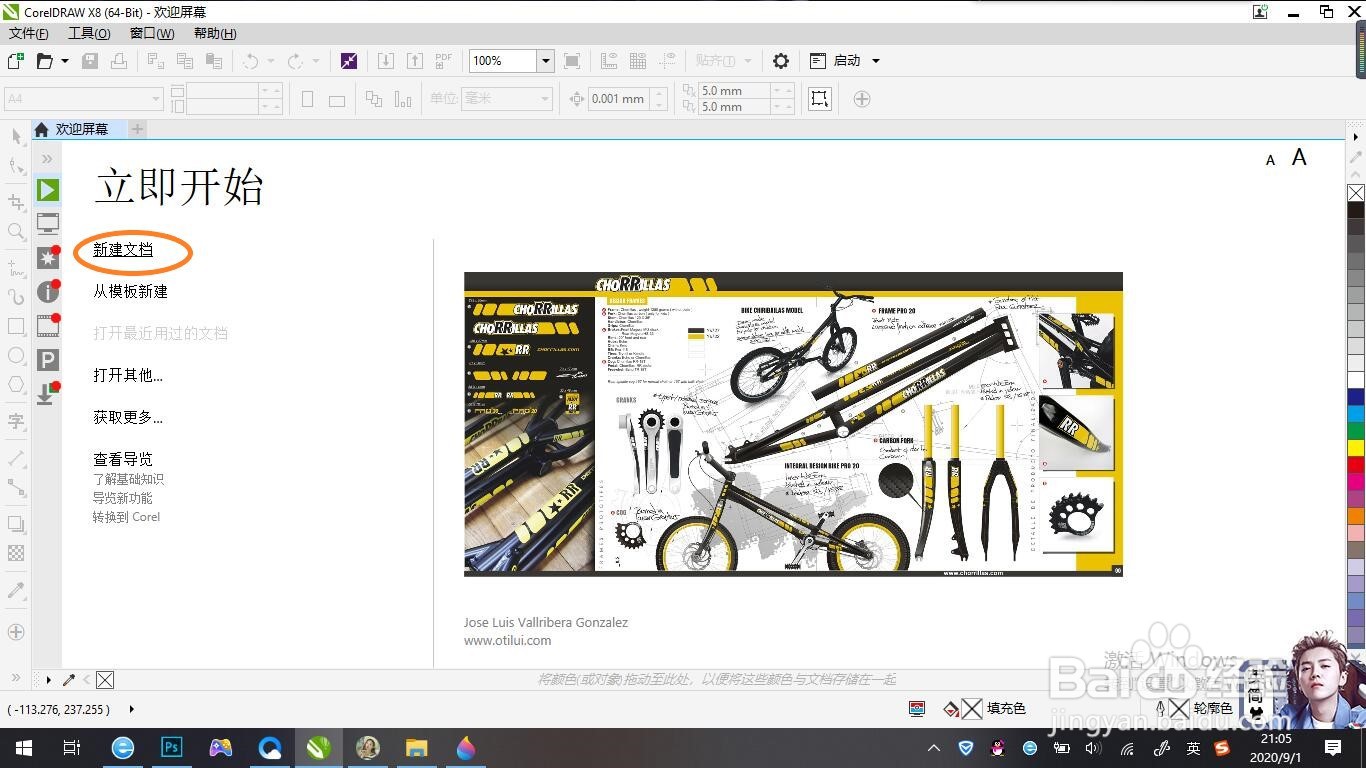Click the red swatch in color palette
The height and width of the screenshot is (768, 1366).
pos(1356,465)
